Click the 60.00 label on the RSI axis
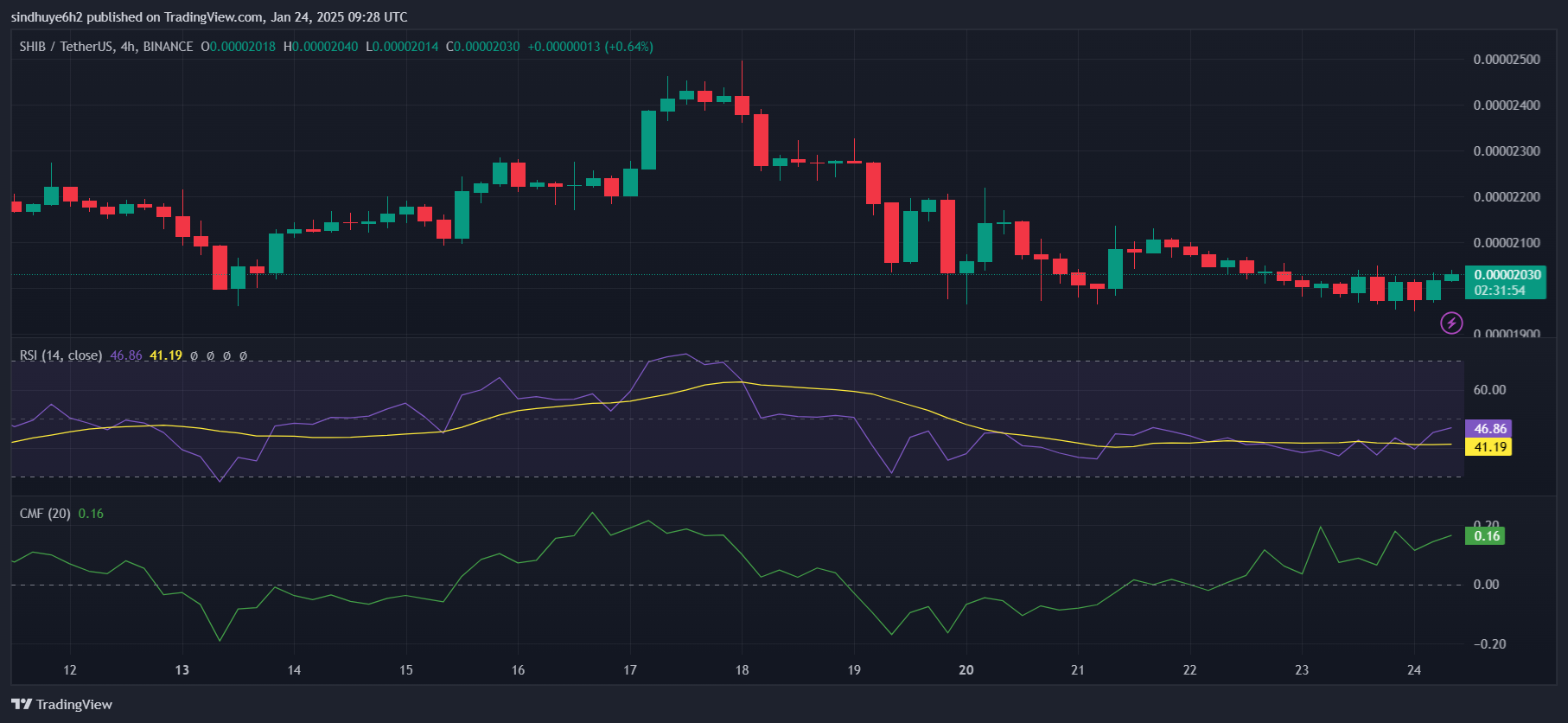The width and height of the screenshot is (1568, 723). (1489, 390)
